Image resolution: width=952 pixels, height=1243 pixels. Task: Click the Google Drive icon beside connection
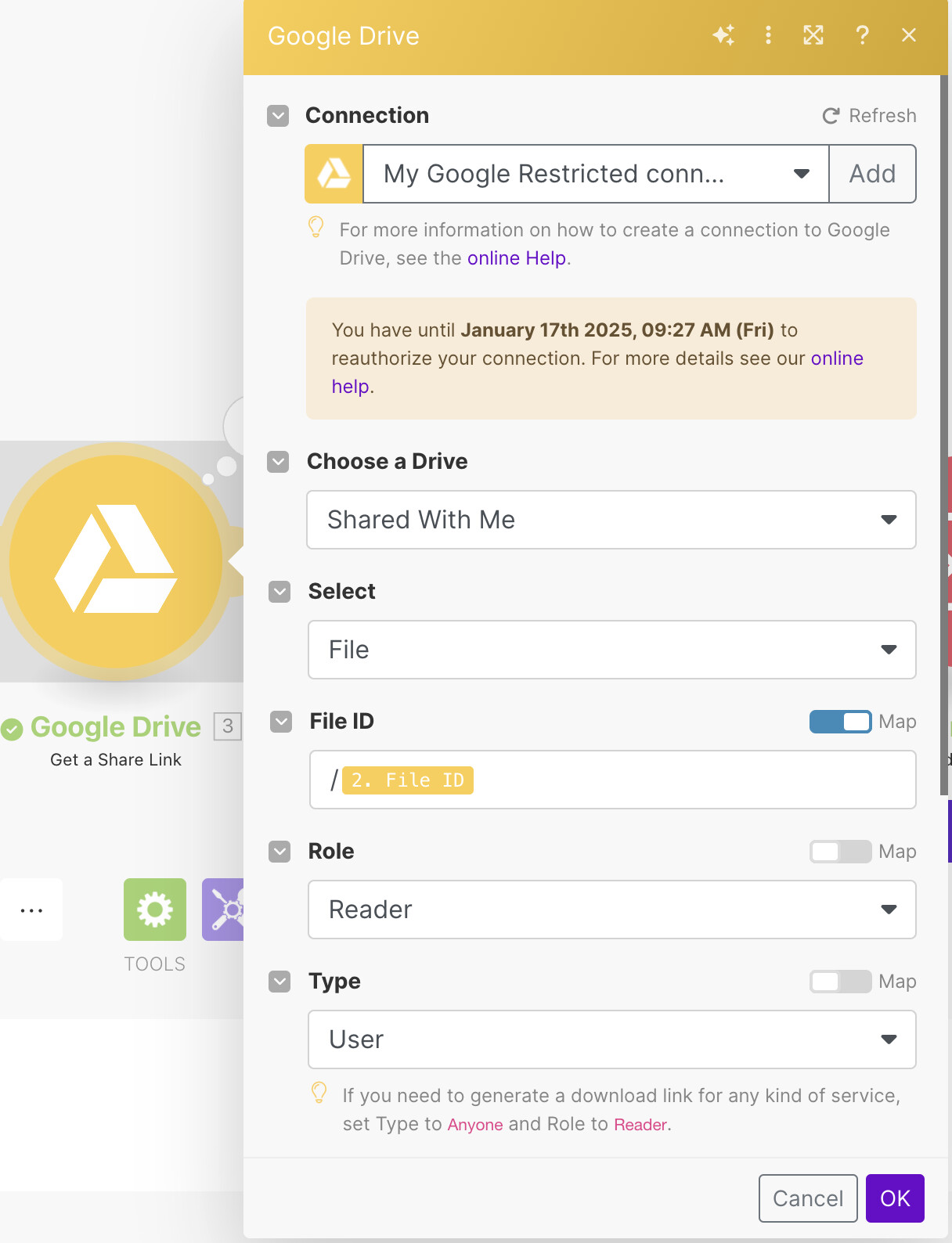click(x=334, y=174)
